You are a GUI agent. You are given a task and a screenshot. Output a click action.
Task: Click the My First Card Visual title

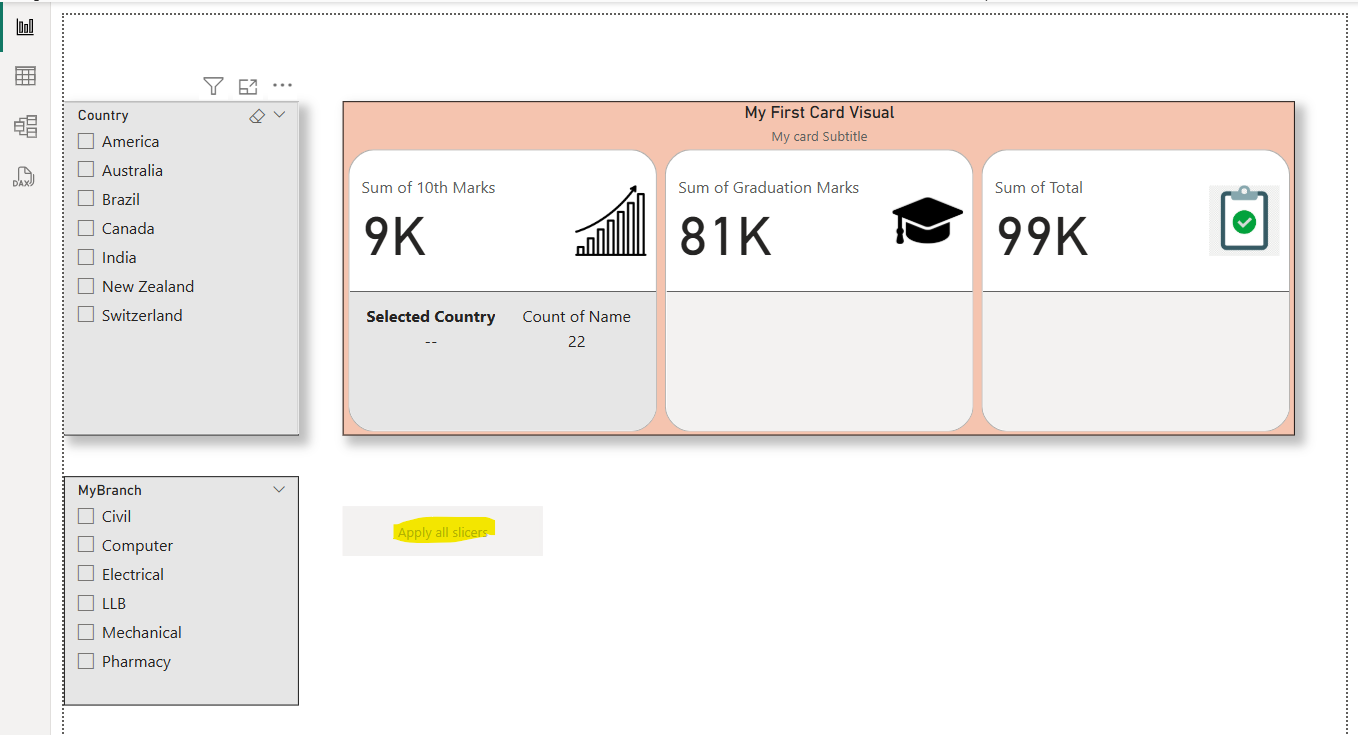818,112
